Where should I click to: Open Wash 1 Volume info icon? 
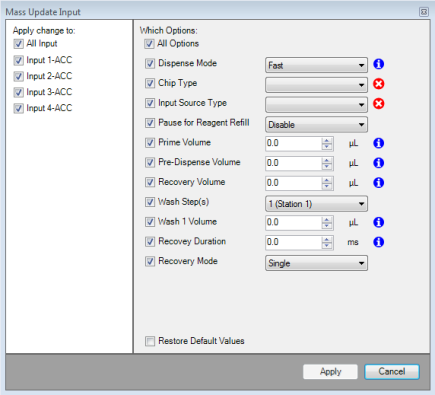coord(378,222)
